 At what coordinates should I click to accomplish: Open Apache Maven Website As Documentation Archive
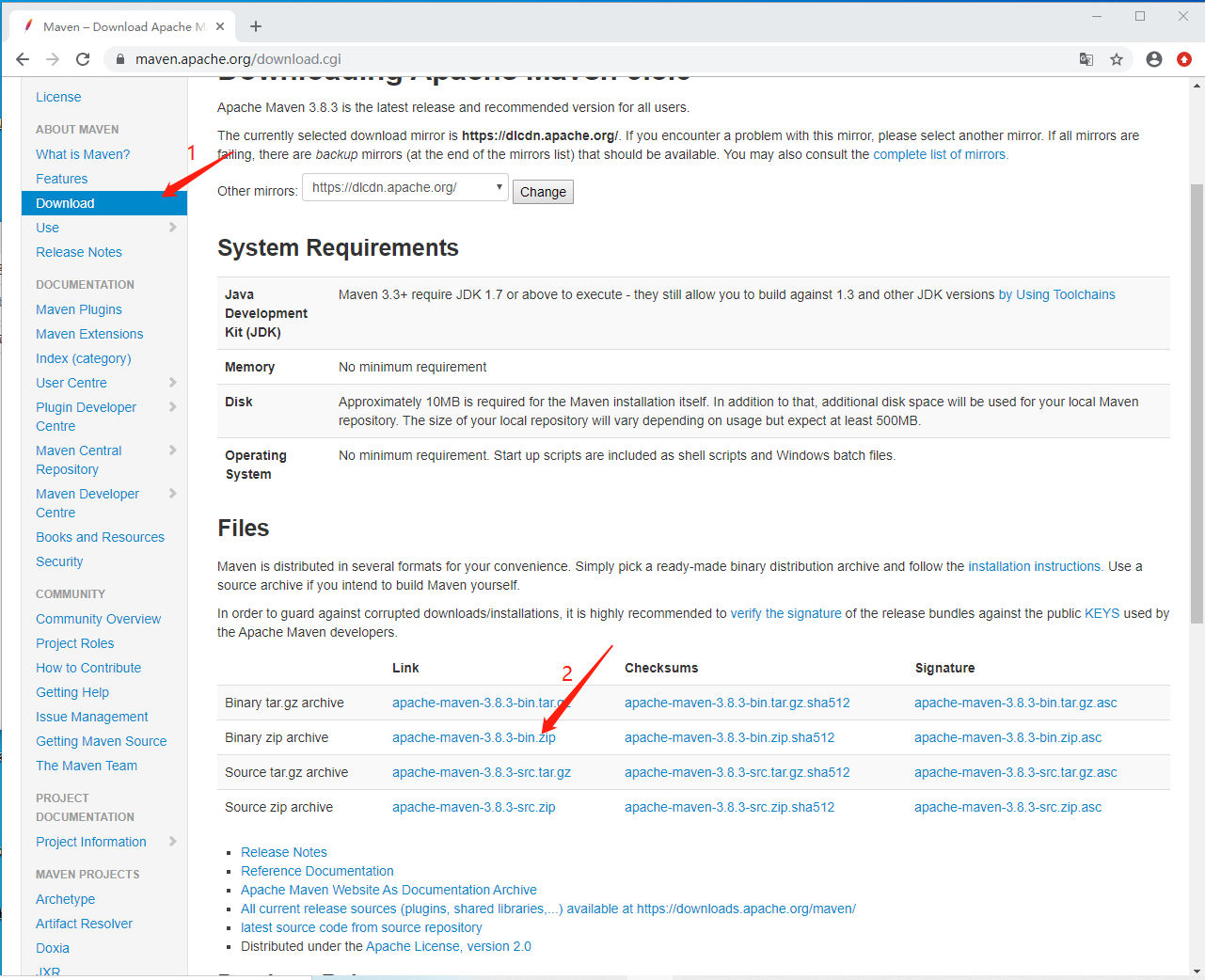coord(388,890)
